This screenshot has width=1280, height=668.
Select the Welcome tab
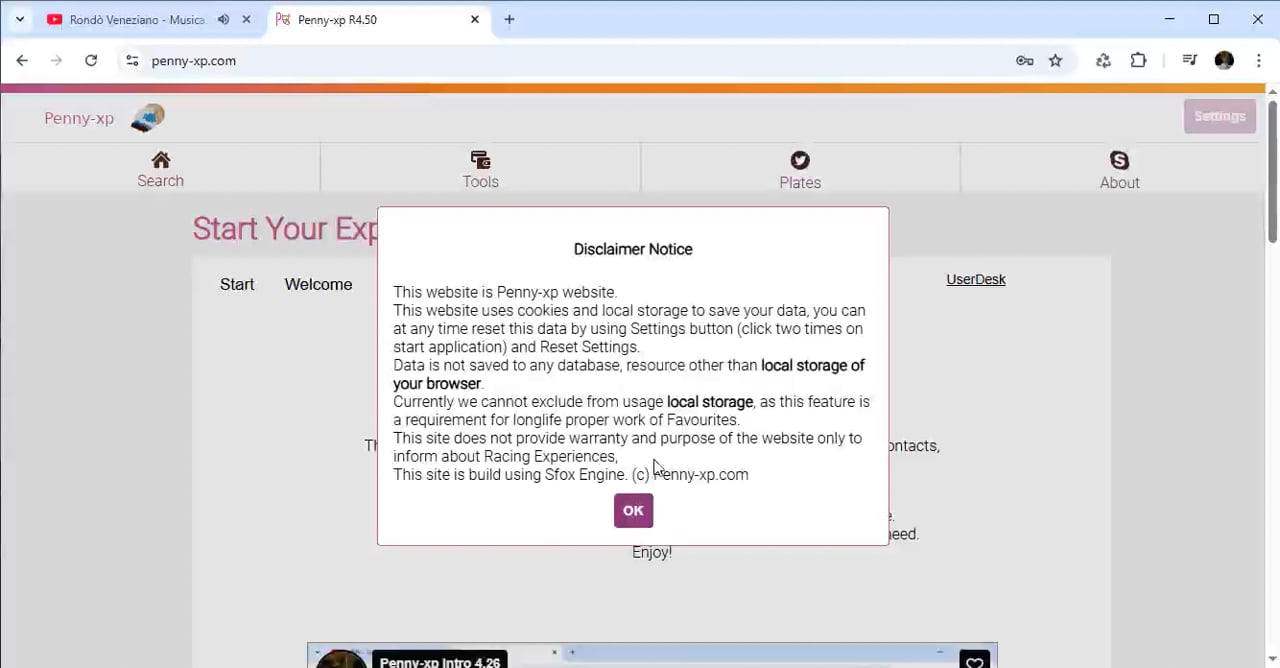(x=318, y=284)
